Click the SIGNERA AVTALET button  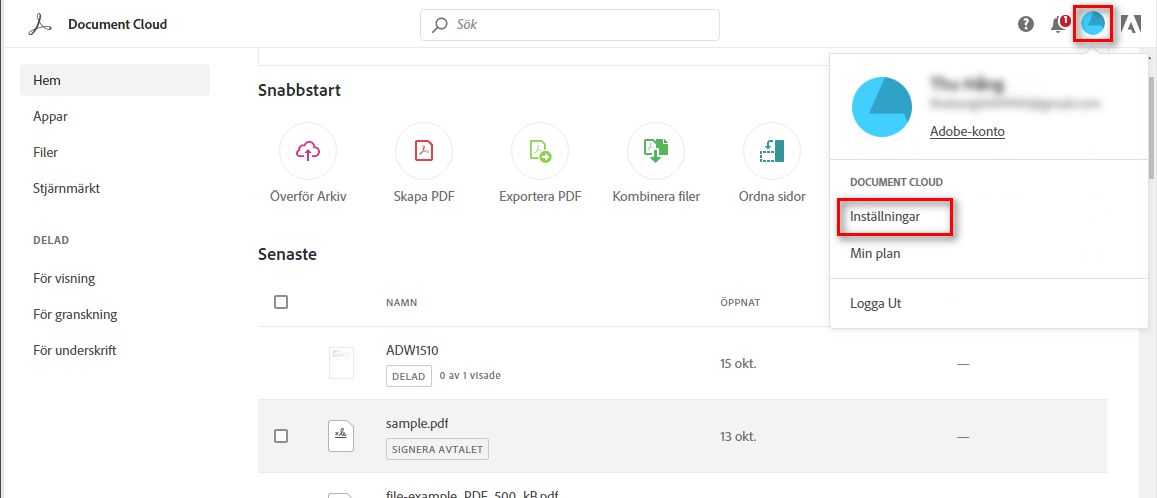click(437, 449)
